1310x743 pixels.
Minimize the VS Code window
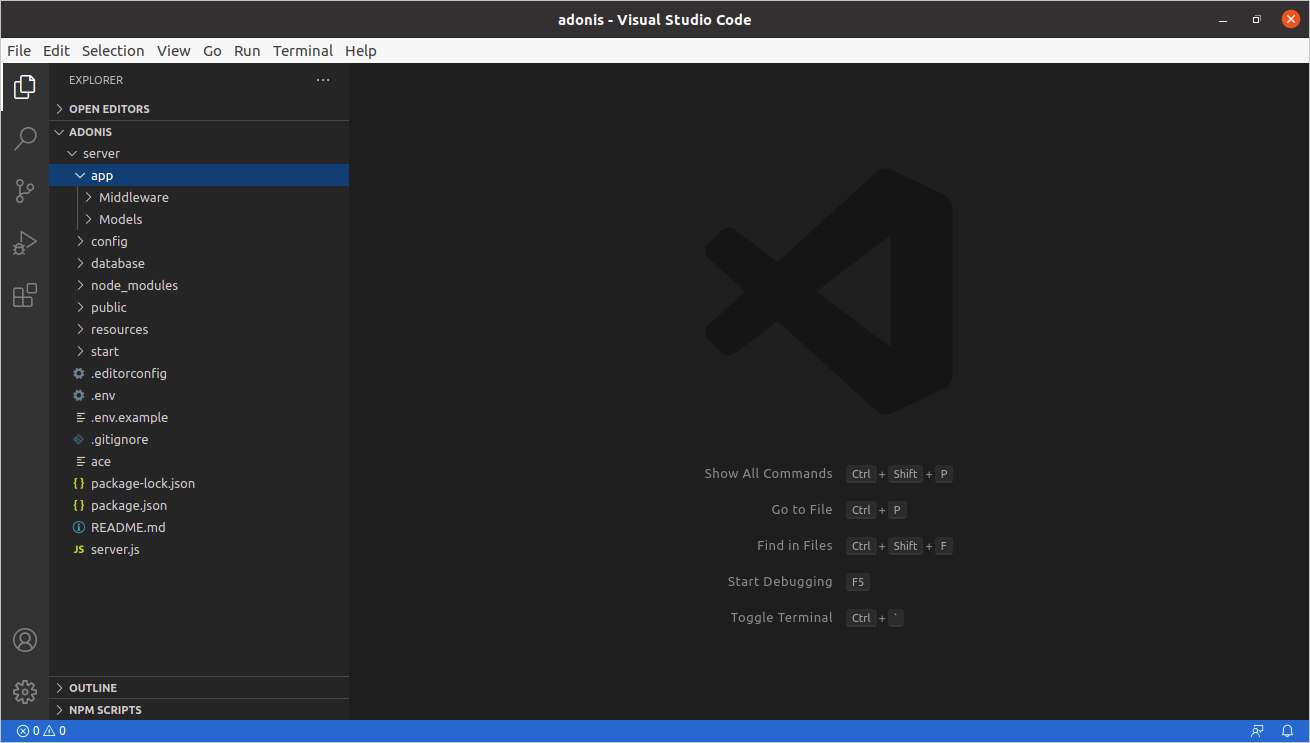(x=1223, y=20)
